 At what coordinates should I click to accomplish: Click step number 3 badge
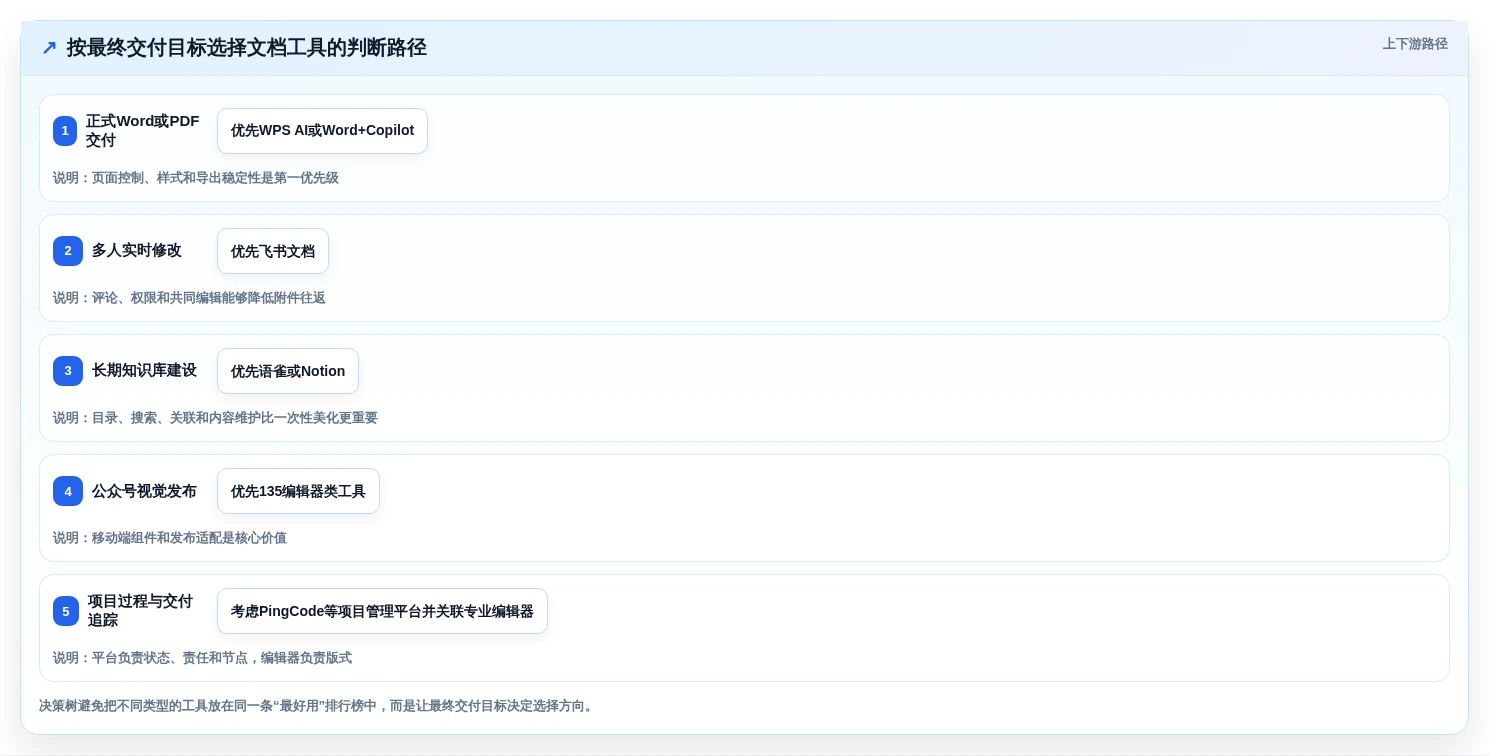point(68,371)
